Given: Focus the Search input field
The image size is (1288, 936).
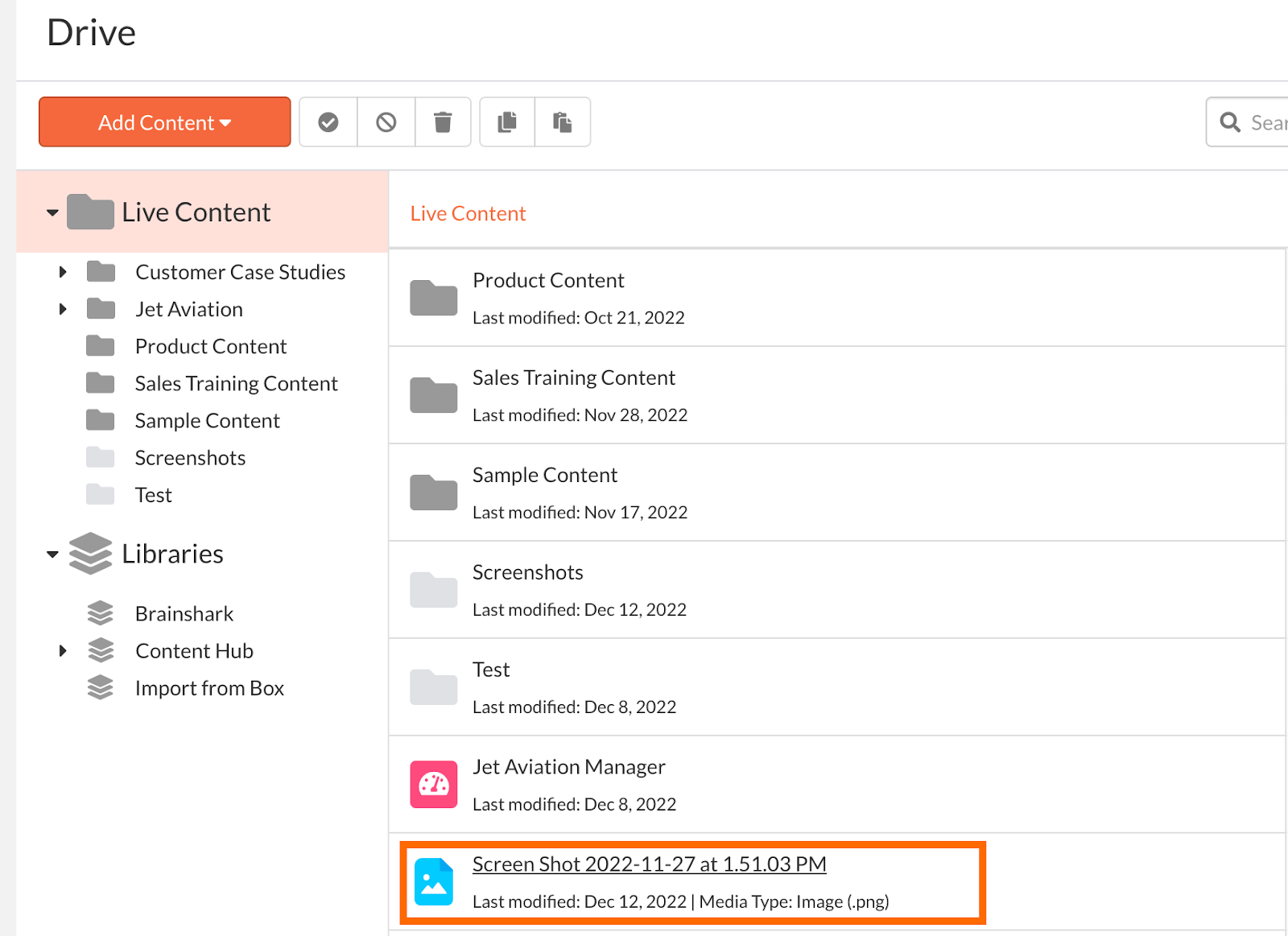Looking at the screenshot, I should pyautogui.click(x=1248, y=122).
